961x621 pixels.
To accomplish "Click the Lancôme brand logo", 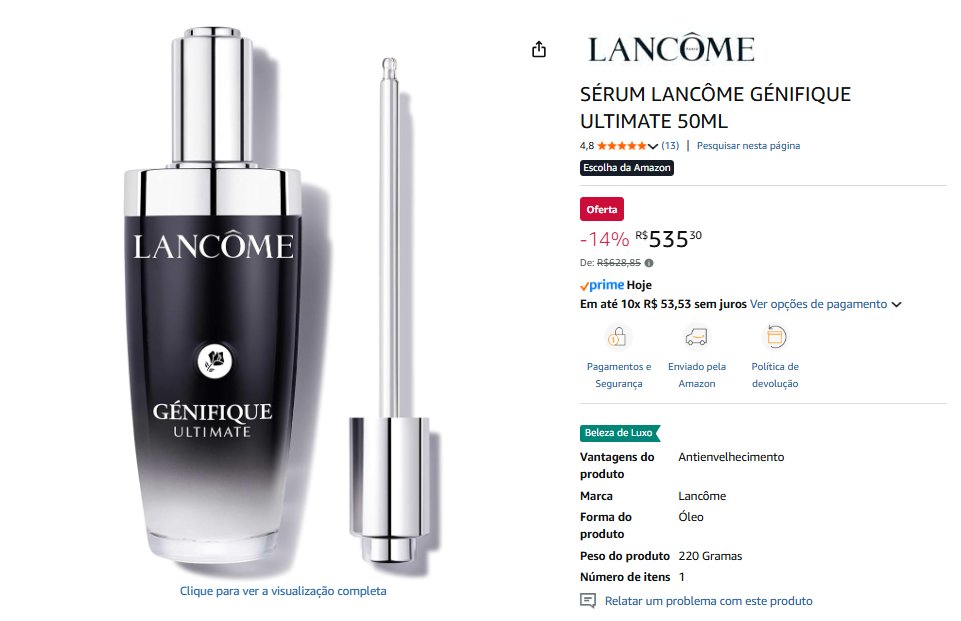I will [671, 48].
